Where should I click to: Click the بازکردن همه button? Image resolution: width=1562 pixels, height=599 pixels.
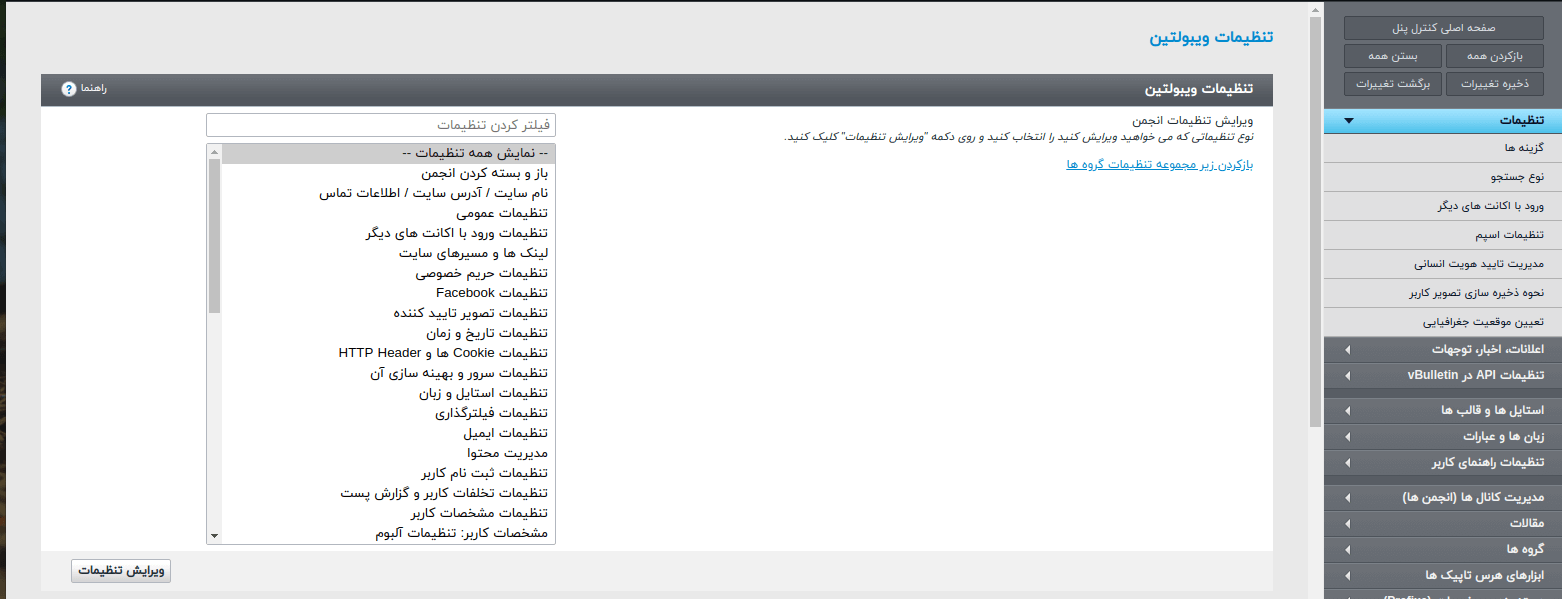[1494, 56]
